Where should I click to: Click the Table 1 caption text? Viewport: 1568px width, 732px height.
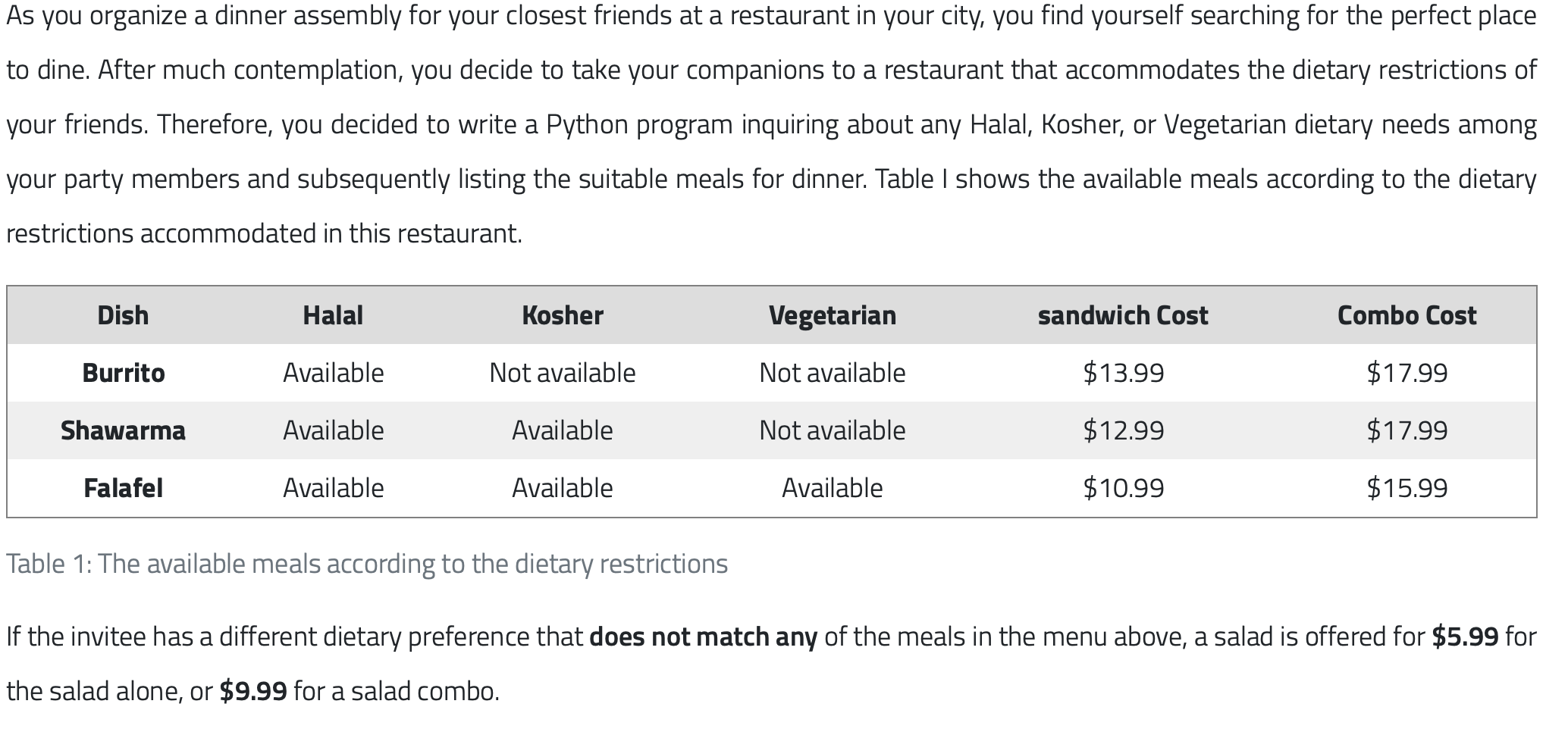click(x=367, y=564)
